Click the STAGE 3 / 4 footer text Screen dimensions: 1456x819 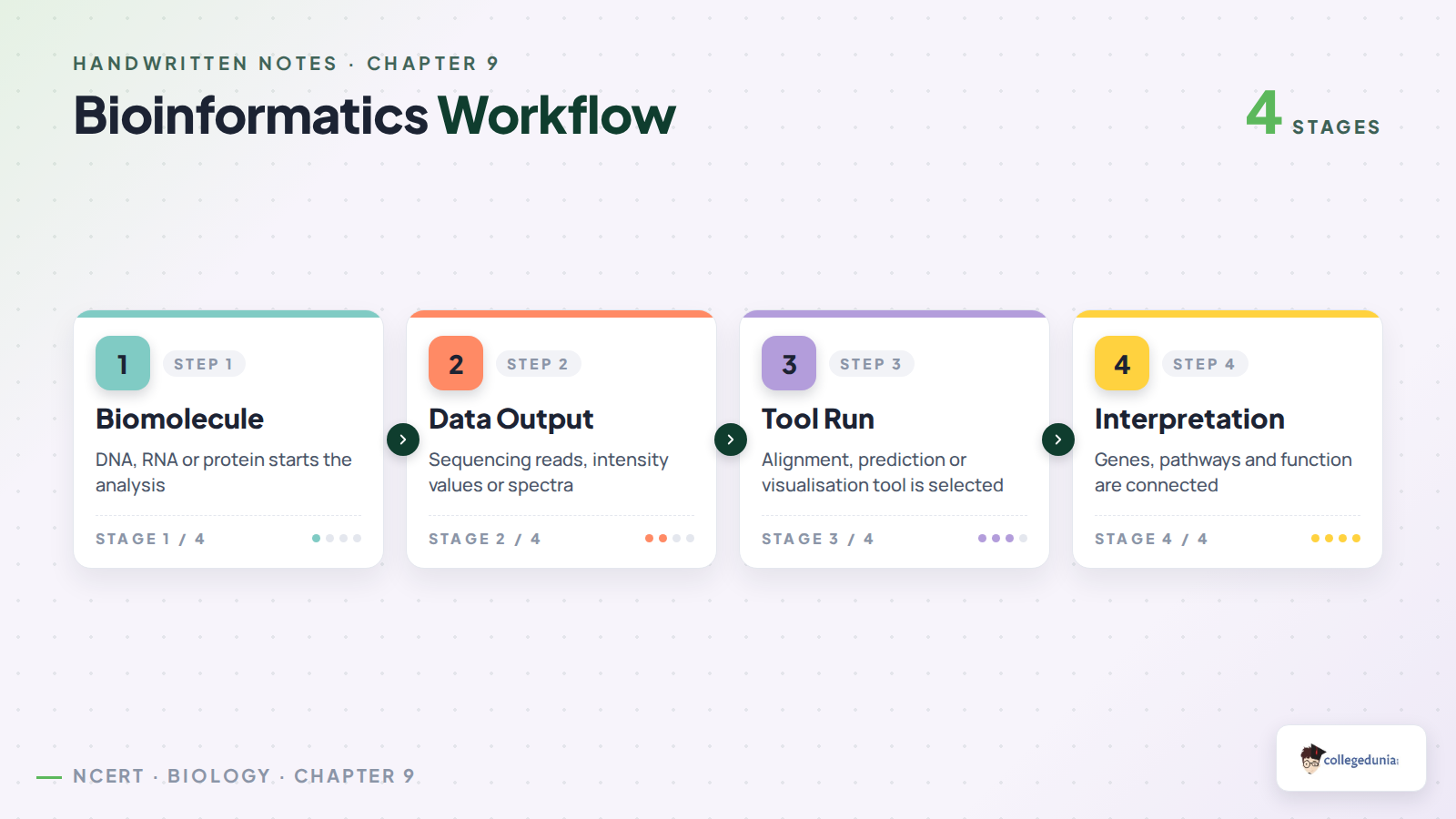817,539
